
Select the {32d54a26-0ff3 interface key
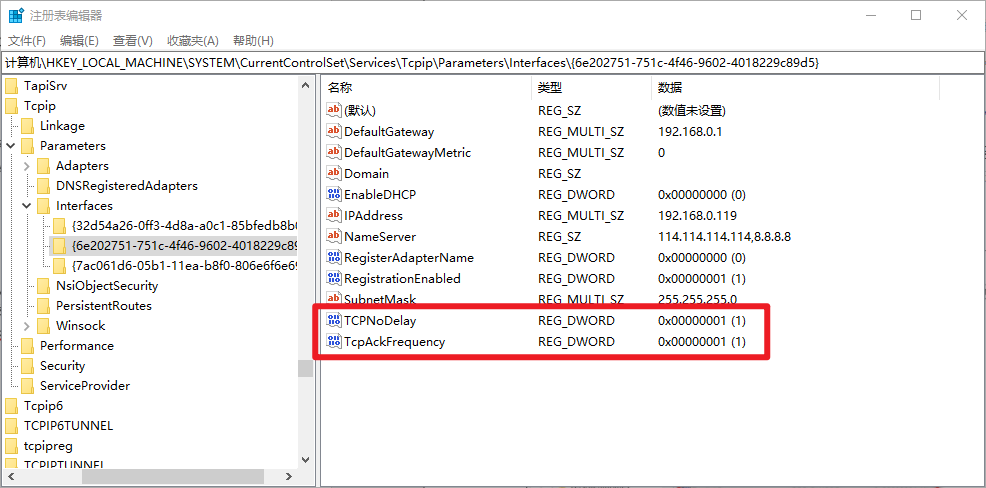[x=184, y=226]
